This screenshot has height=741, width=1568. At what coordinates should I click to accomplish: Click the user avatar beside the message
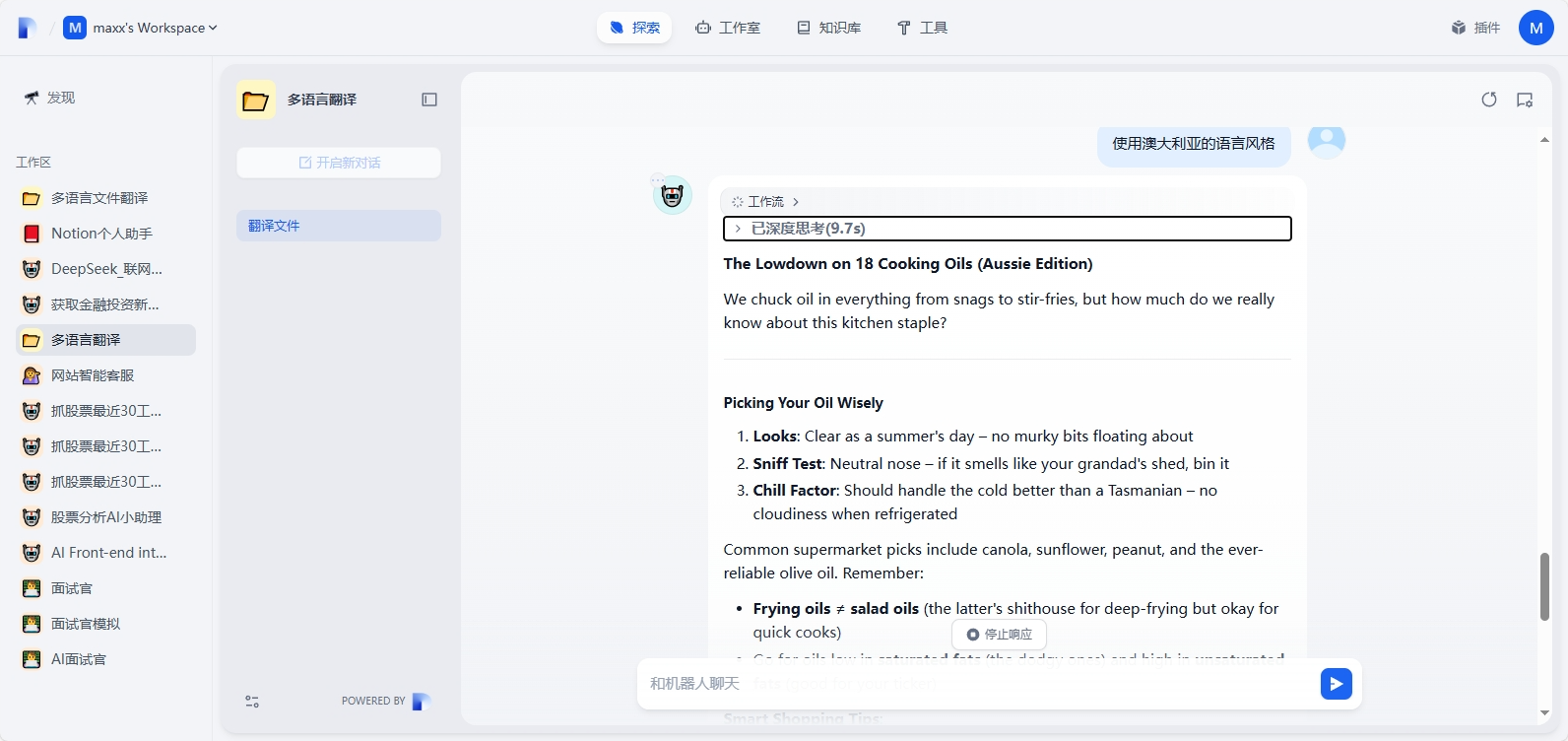[x=1327, y=142]
